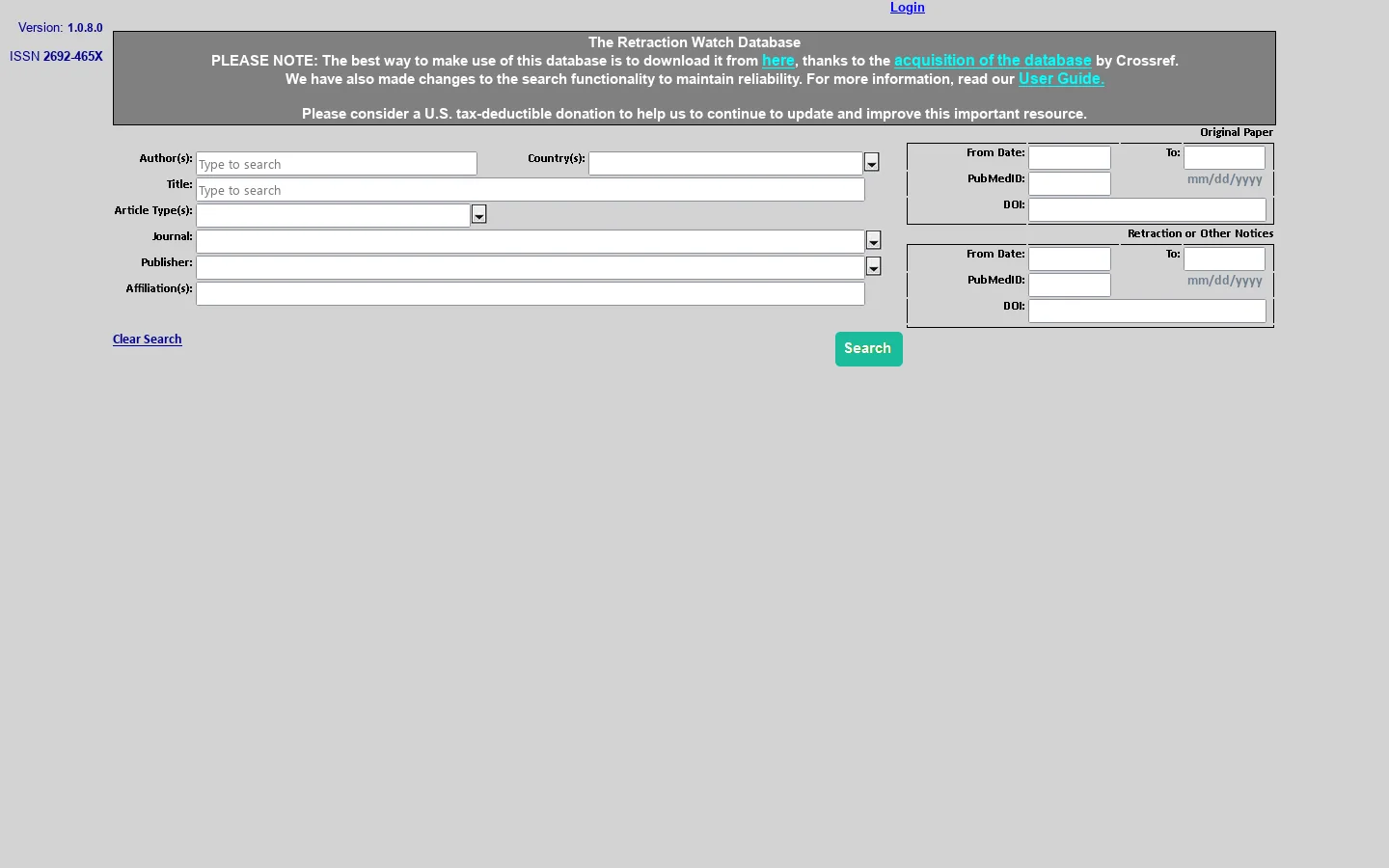Click the green Search button
Screen dimensions: 1389x868
[x=869, y=349]
